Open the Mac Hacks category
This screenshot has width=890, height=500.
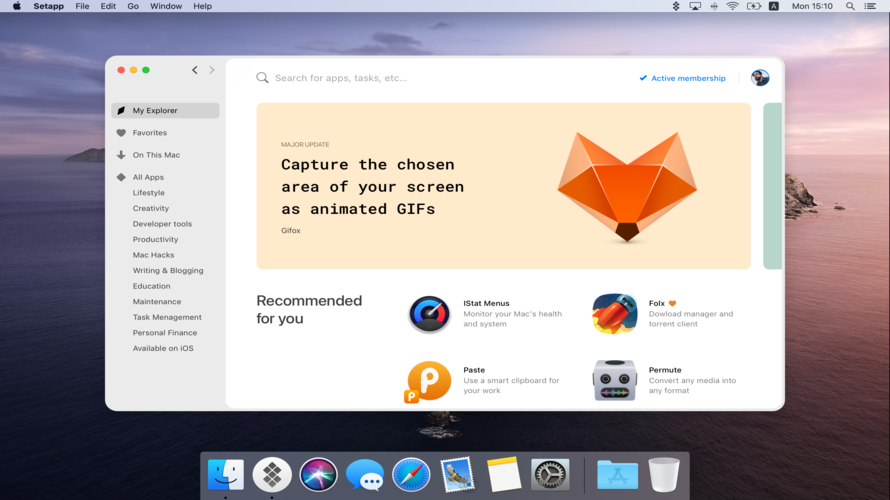(153, 255)
